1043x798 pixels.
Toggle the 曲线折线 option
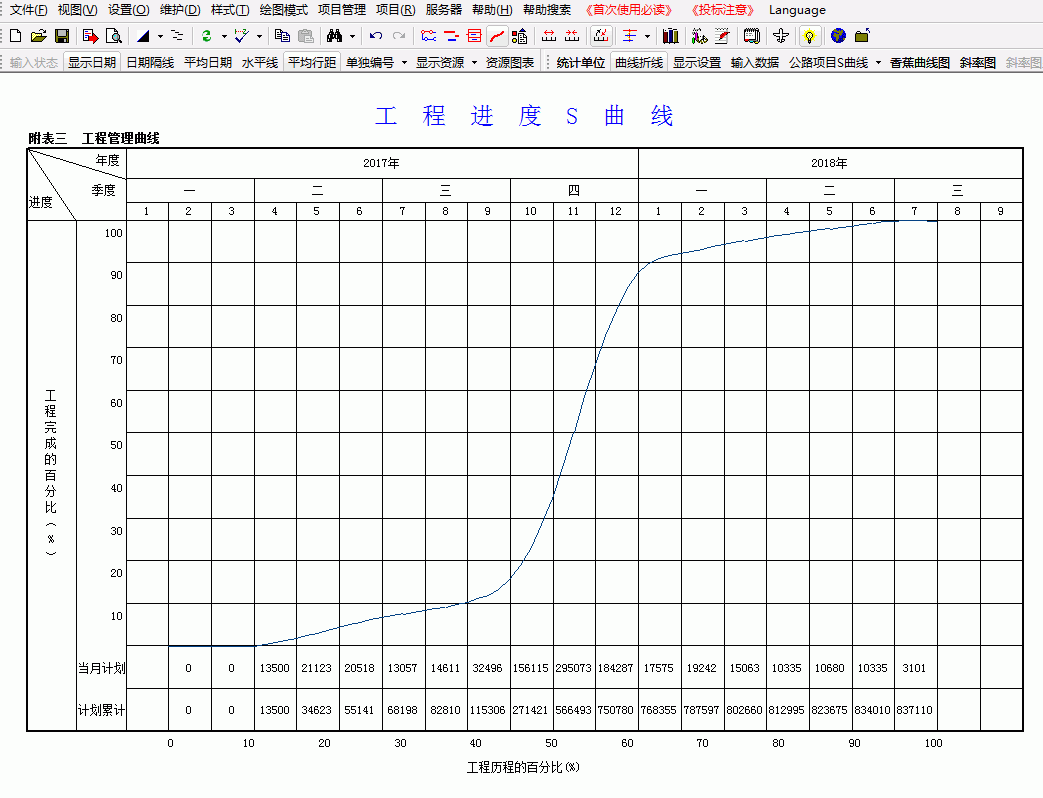click(x=638, y=62)
